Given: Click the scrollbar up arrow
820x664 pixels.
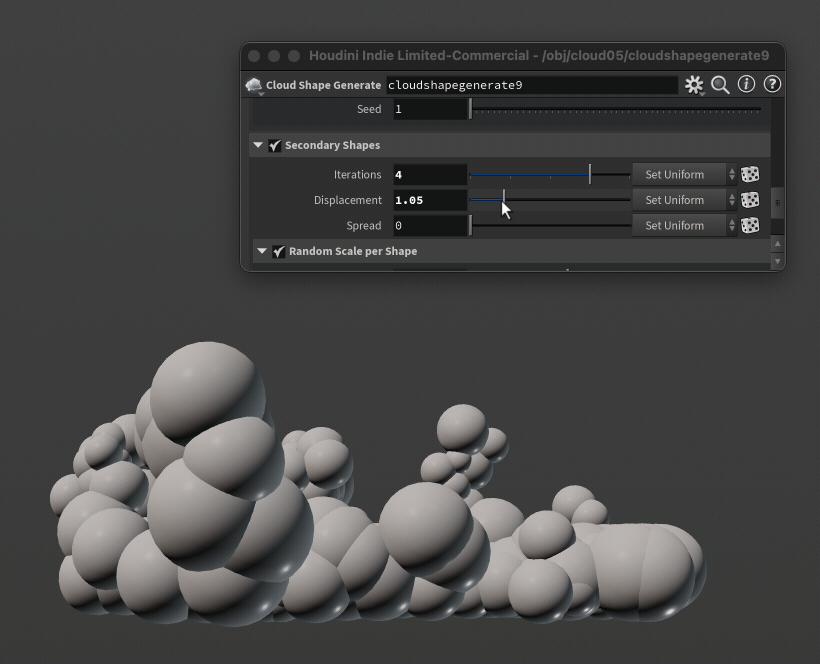Looking at the screenshot, I should 778,244.
